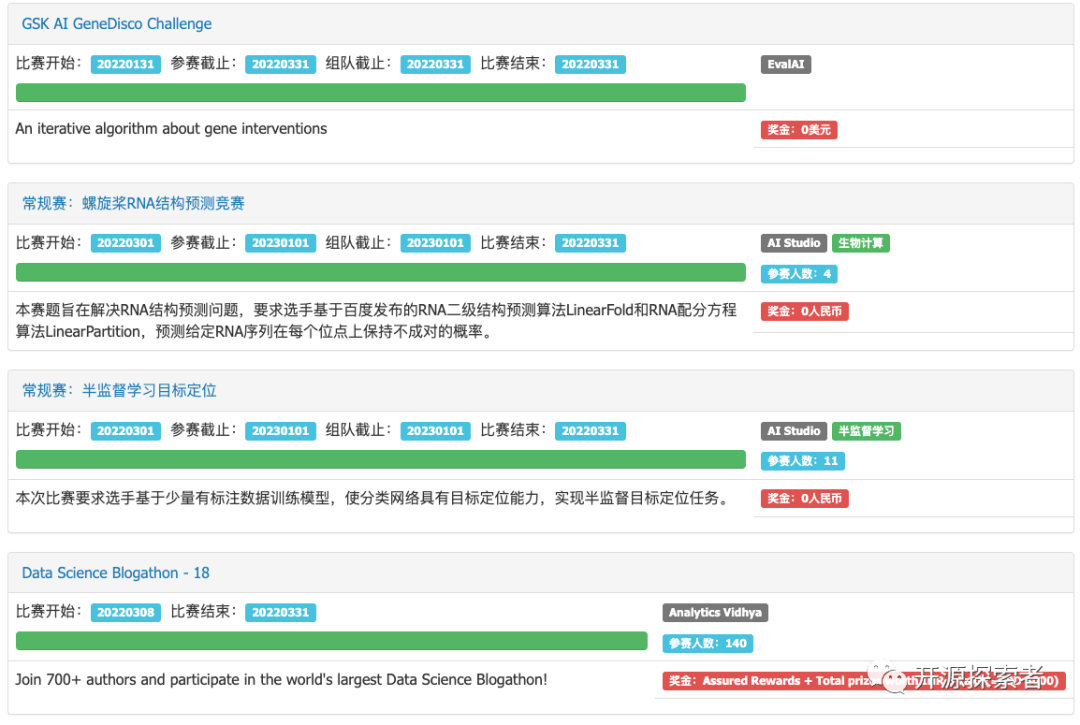Select the 半监督学习 tag
Screen dimensions: 1080x725
pos(866,431)
